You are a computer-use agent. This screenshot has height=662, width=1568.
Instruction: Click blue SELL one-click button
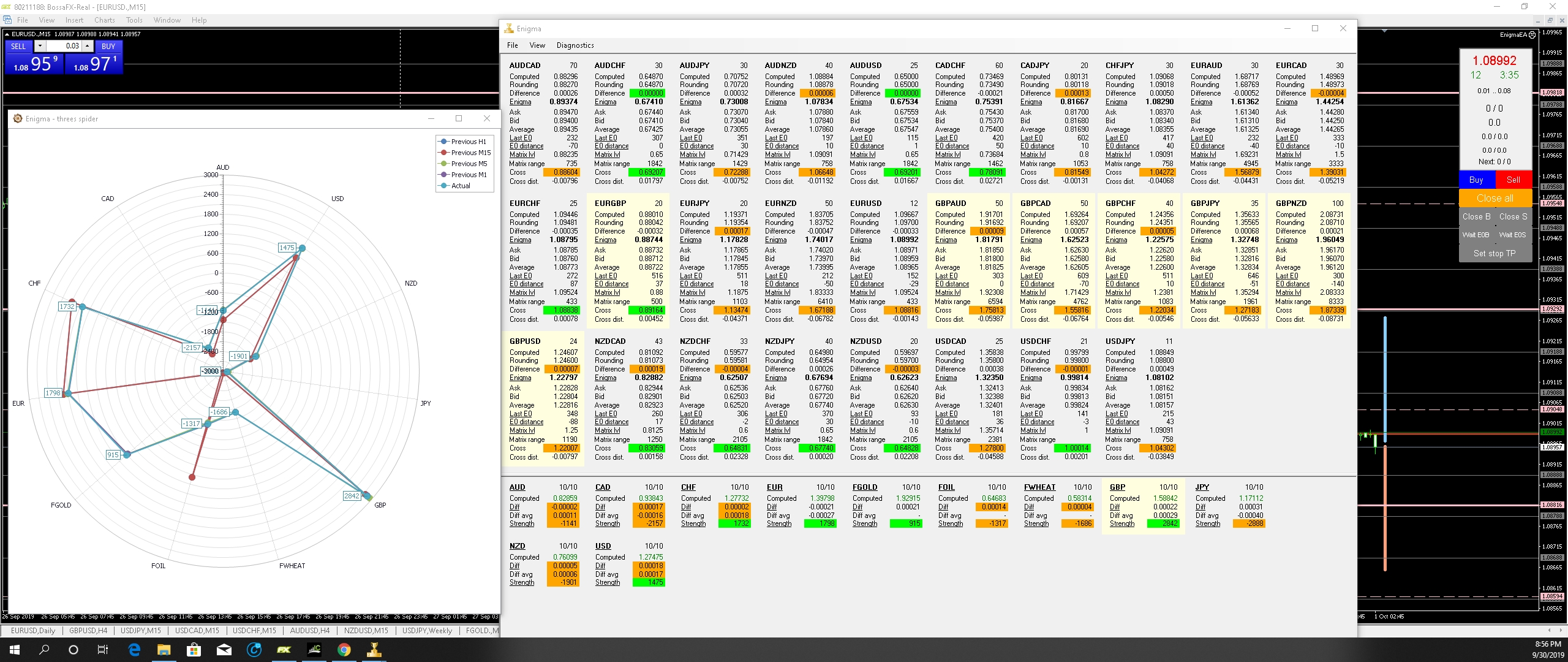(x=18, y=46)
